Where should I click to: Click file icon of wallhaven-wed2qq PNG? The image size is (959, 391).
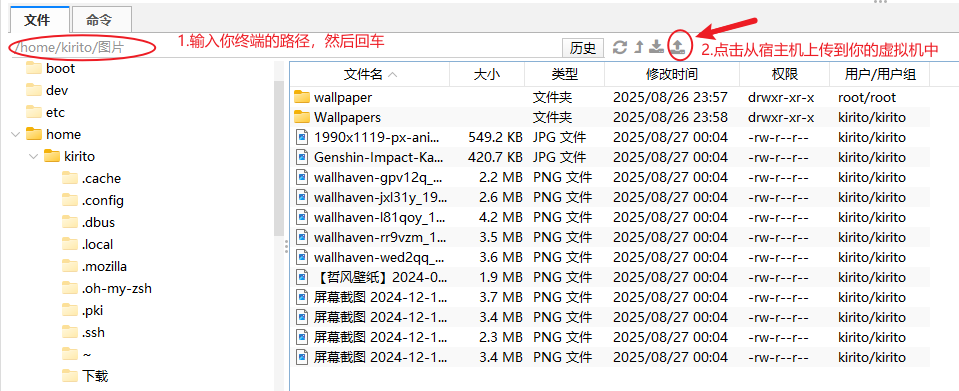tap(302, 257)
